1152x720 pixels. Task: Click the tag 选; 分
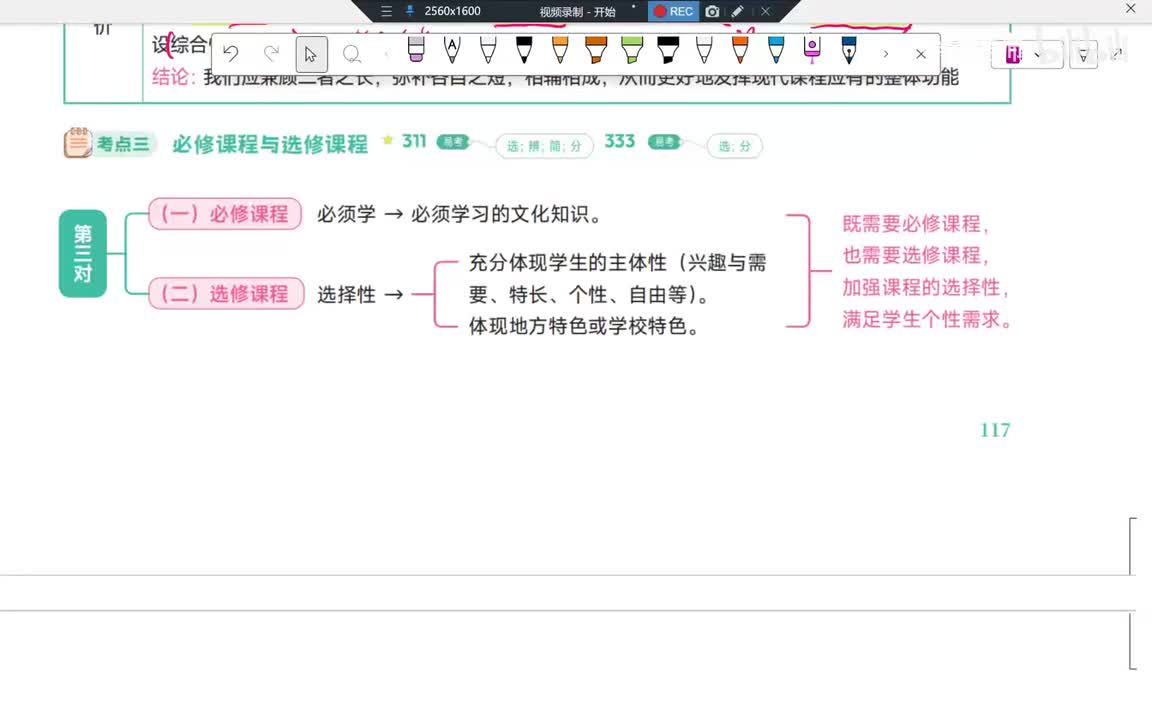(735, 146)
